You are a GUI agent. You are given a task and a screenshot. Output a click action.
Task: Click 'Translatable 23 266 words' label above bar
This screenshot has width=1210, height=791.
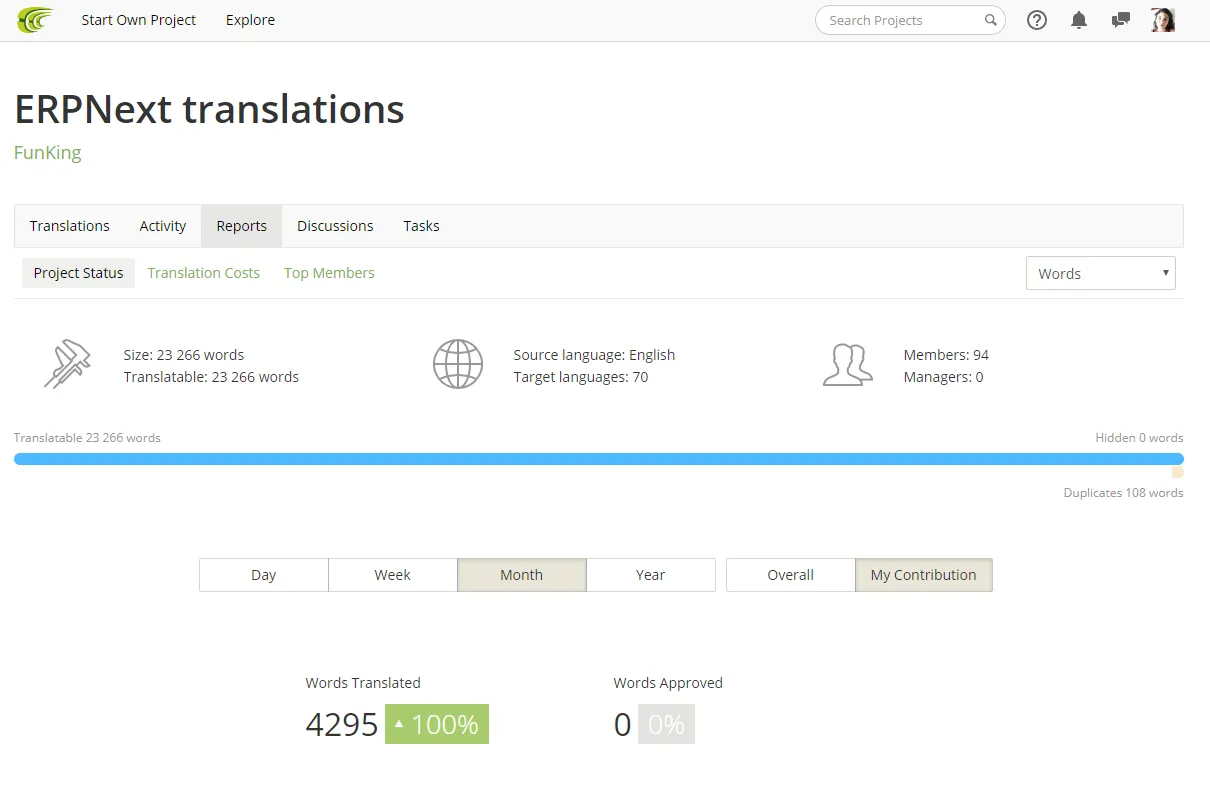87,438
